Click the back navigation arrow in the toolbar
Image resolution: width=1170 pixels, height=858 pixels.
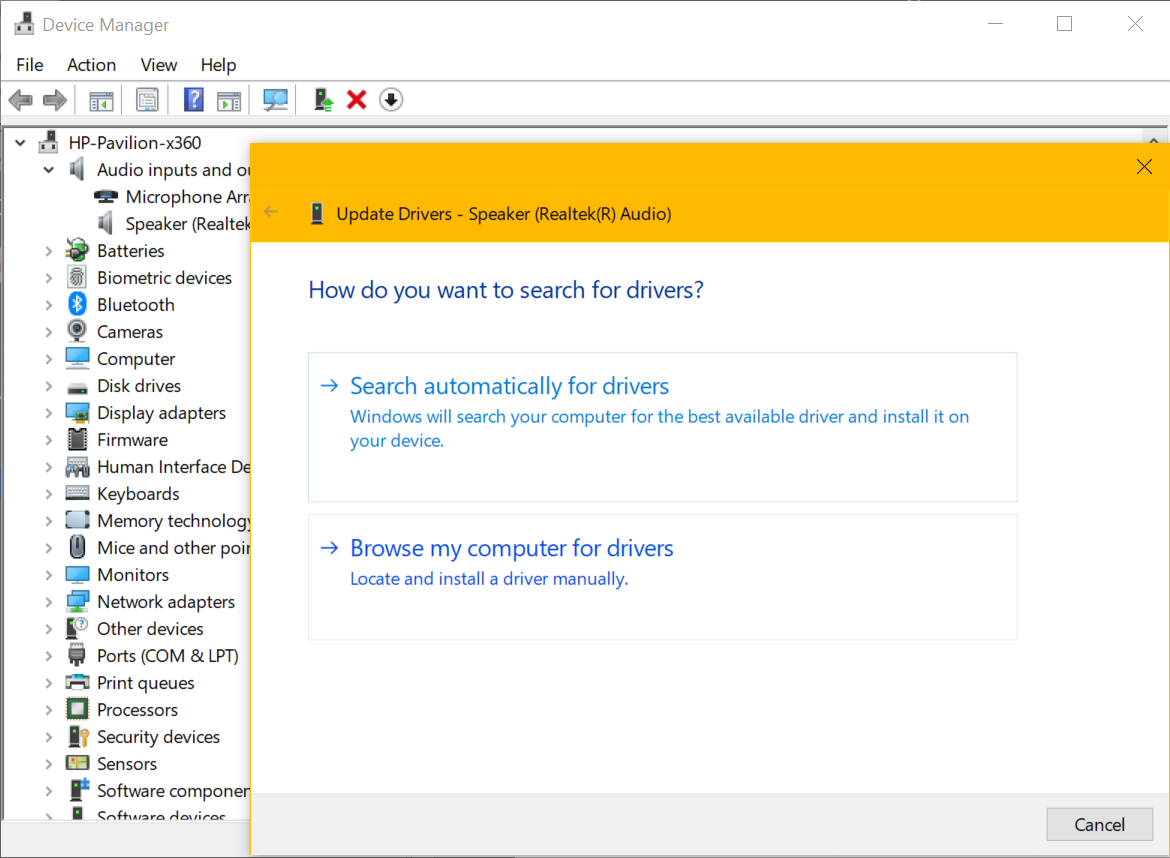point(20,99)
